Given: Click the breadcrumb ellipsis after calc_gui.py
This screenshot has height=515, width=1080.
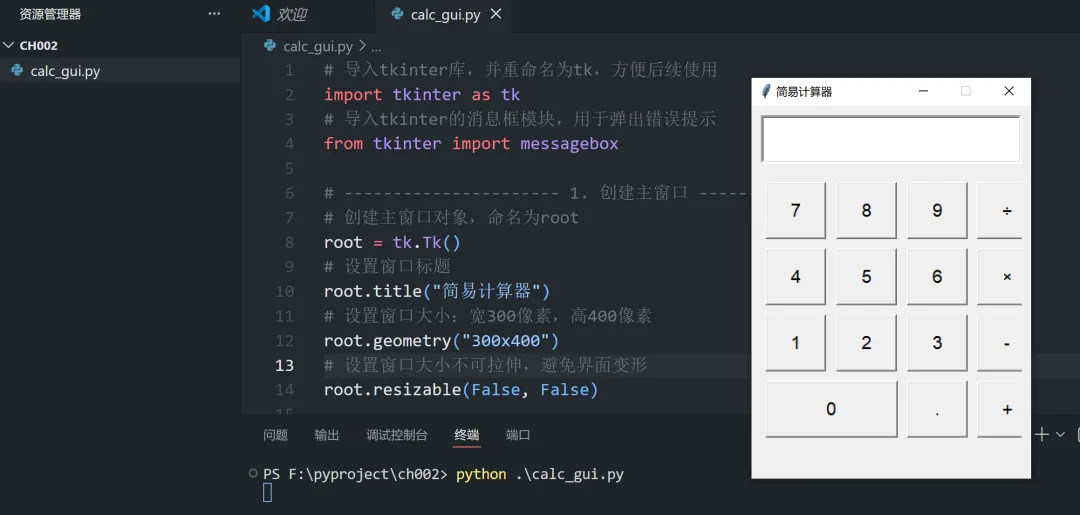Looking at the screenshot, I should [375, 47].
